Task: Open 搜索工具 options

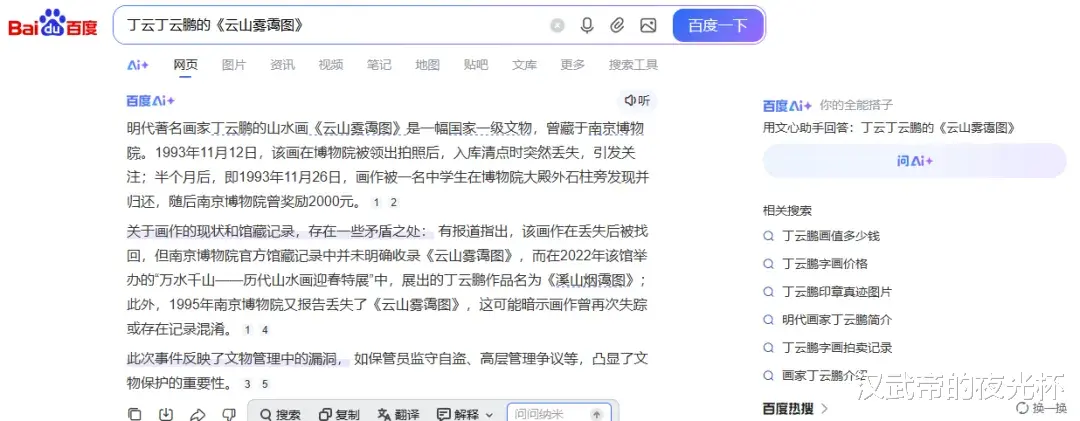Action: 633,65
